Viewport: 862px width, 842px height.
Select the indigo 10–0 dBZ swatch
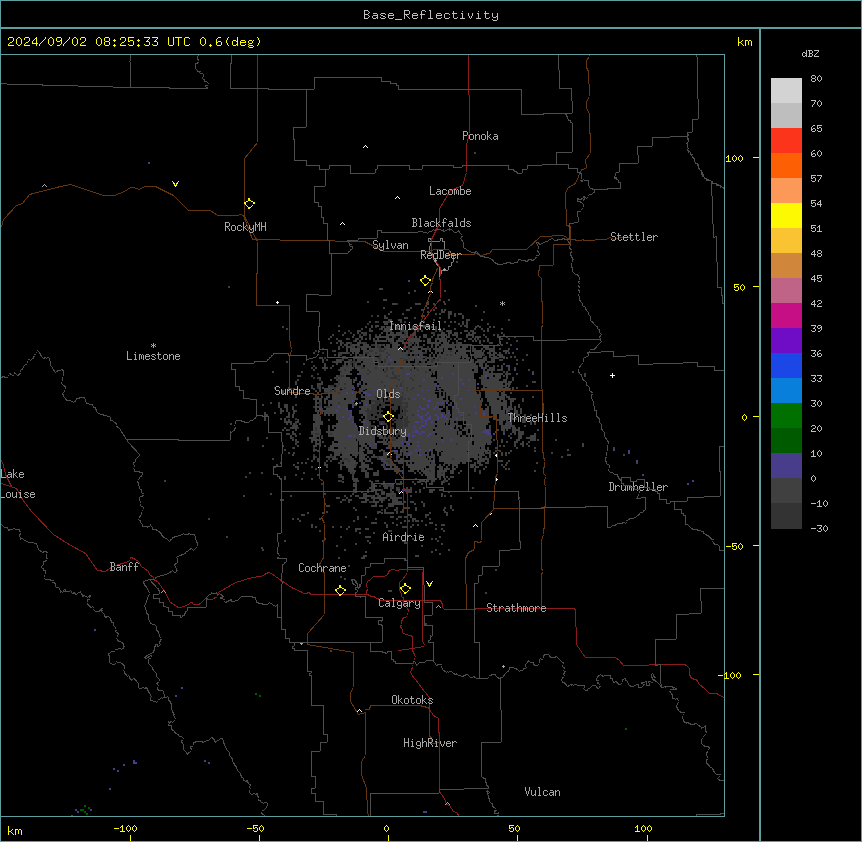[786, 466]
